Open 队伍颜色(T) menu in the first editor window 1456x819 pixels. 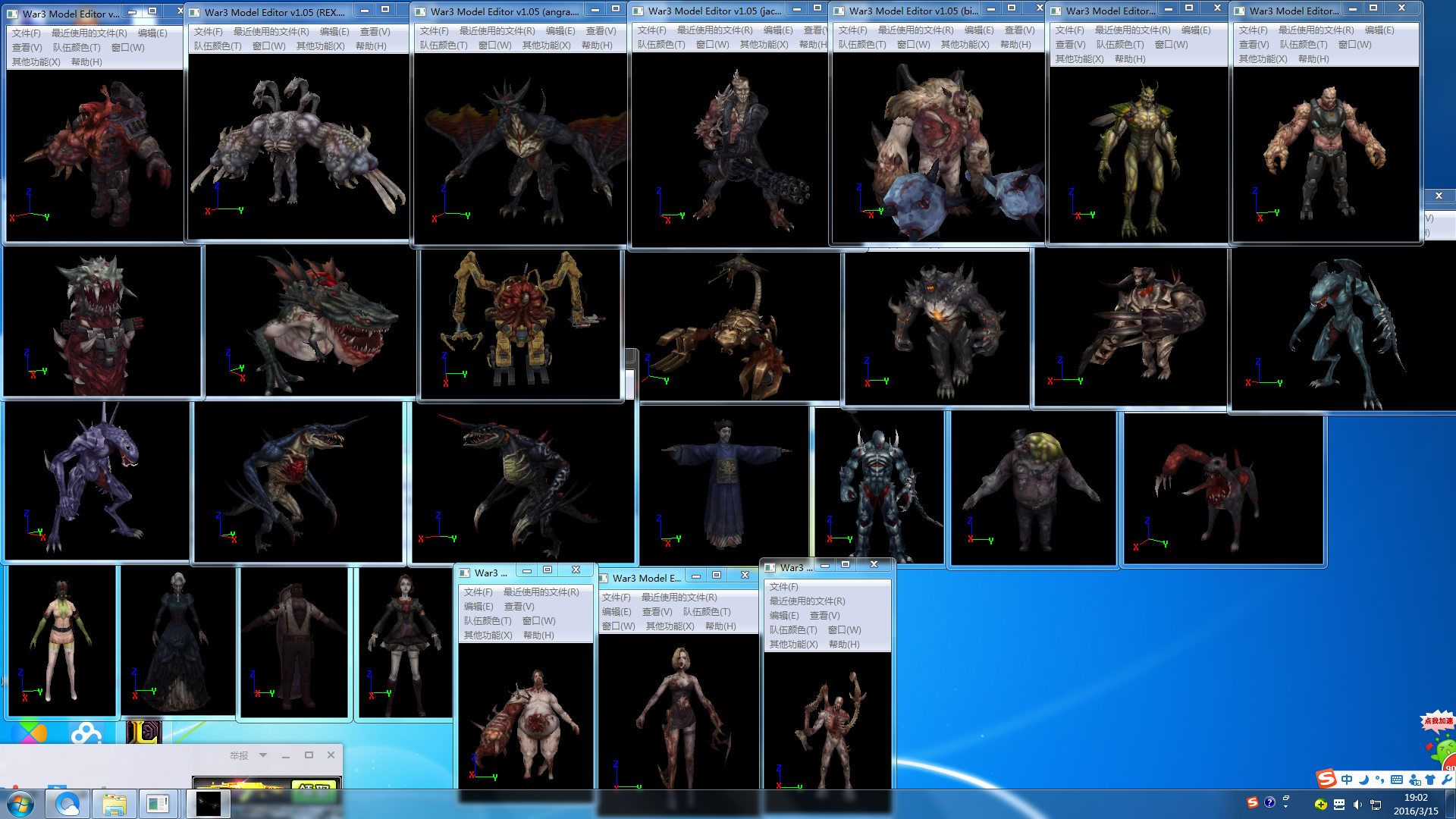pos(76,48)
